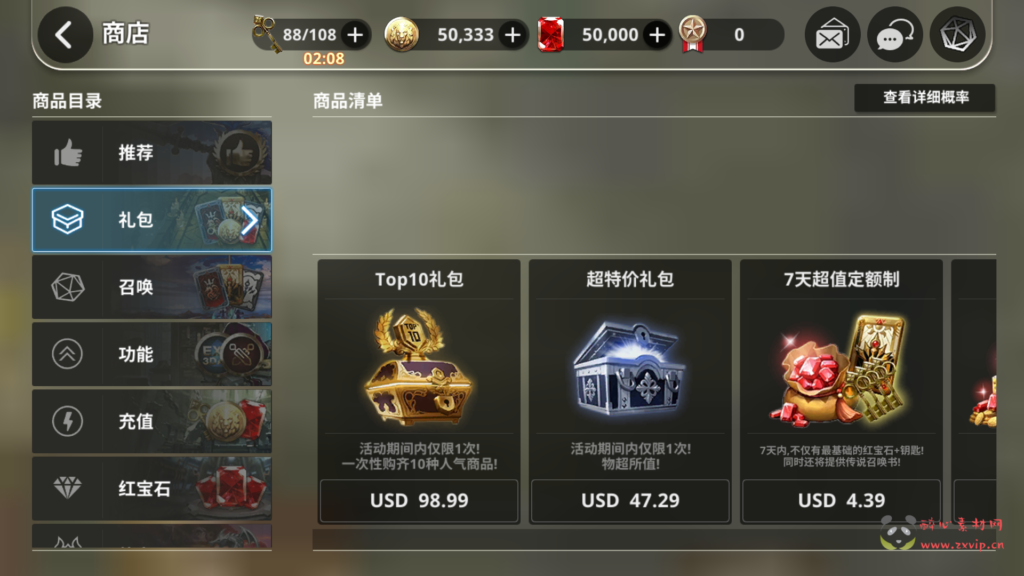Screen dimensions: 1024x576
Task: Expand the 礼包 category chevron
Action: point(249,221)
